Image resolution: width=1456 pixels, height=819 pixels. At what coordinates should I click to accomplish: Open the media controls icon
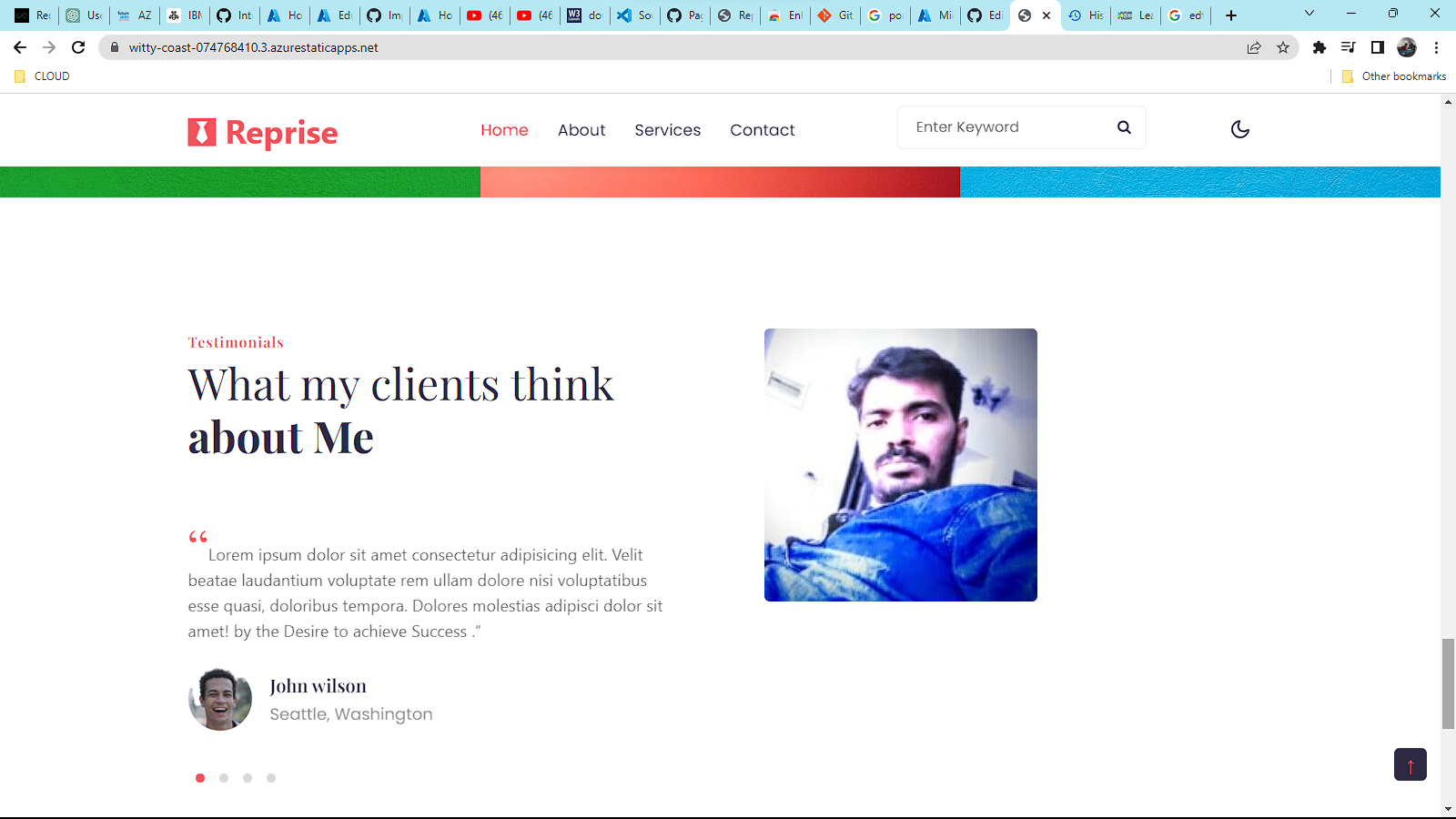tap(1349, 47)
